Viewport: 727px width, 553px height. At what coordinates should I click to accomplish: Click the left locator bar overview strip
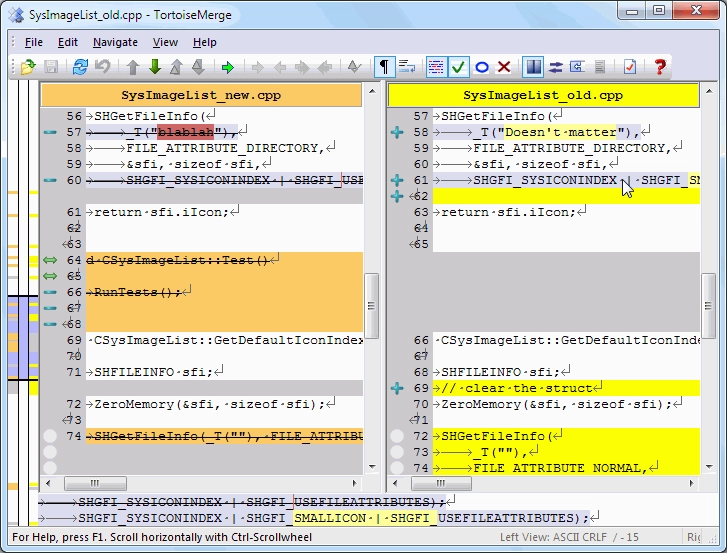click(x=19, y=300)
